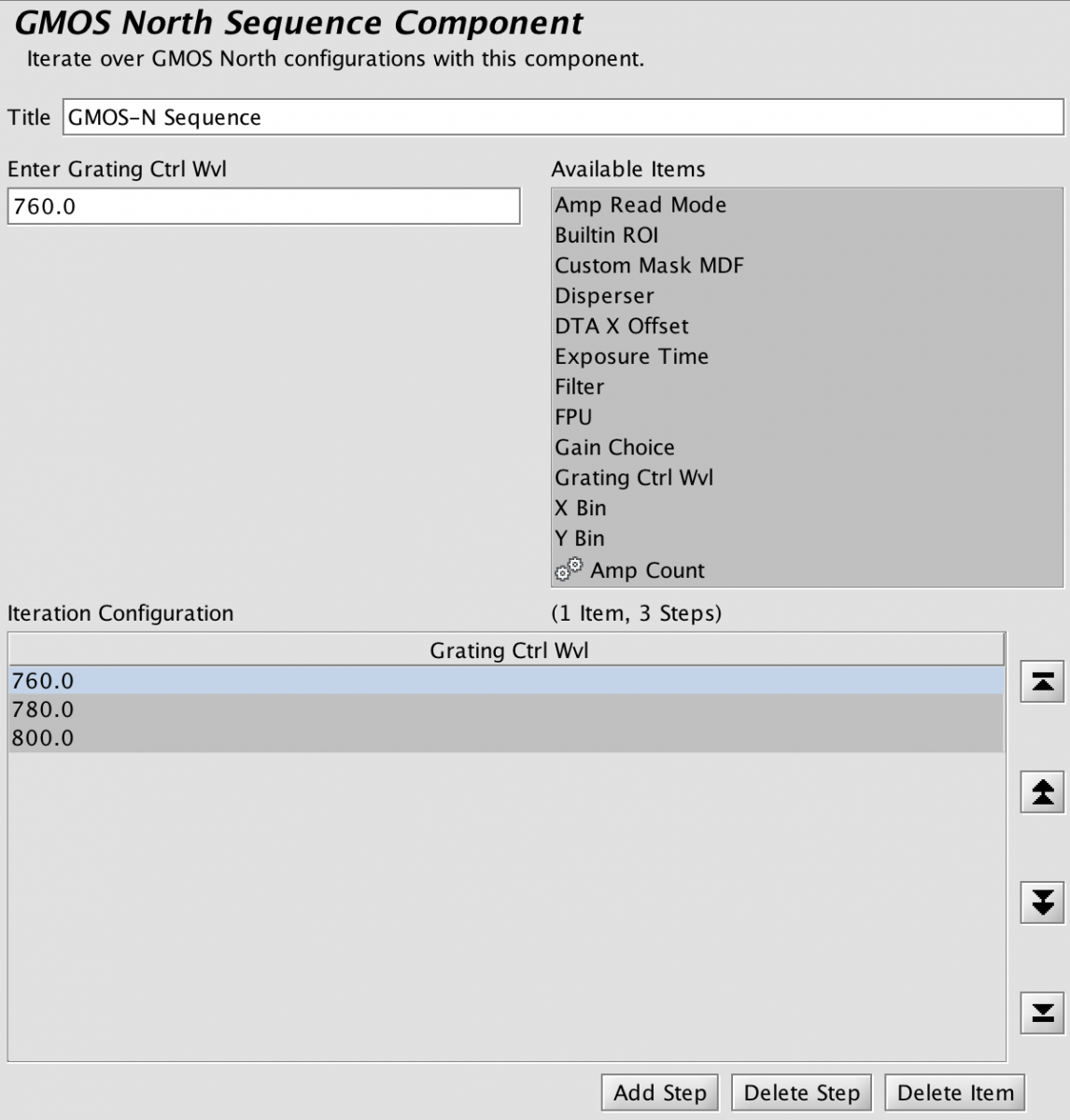
Task: Select Y Bin in Available Items
Action: (807, 539)
